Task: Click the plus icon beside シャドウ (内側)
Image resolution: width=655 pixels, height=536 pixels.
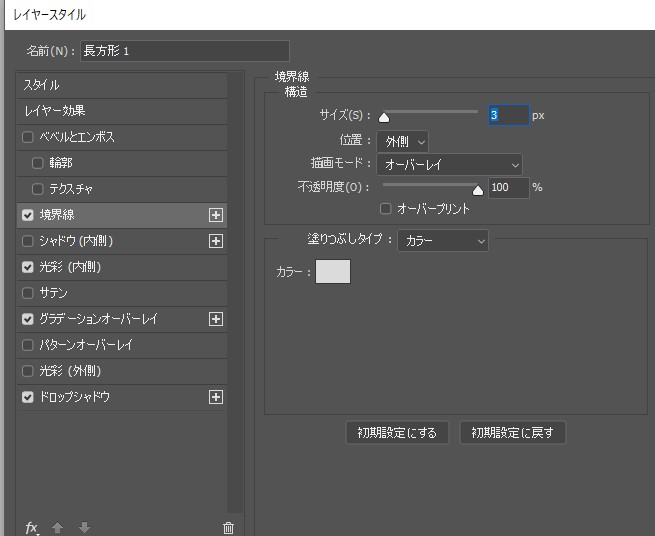Action: click(215, 241)
